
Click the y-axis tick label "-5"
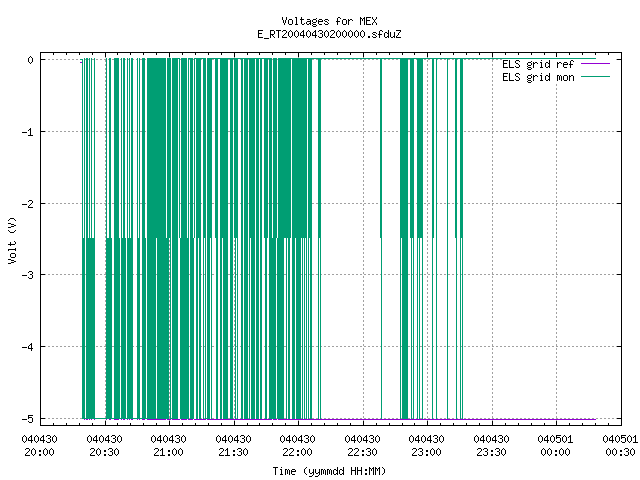point(28,419)
